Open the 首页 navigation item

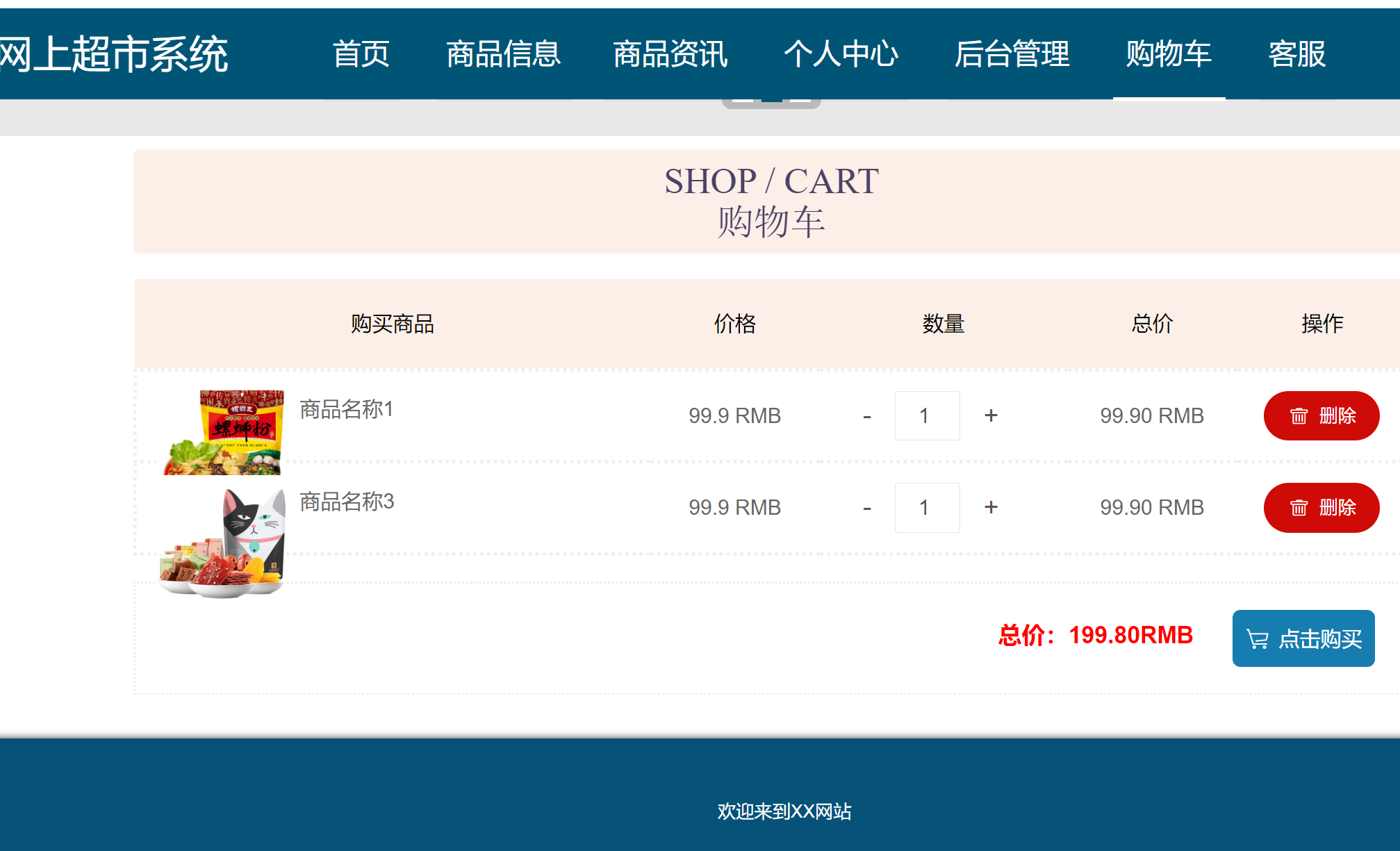[x=361, y=54]
